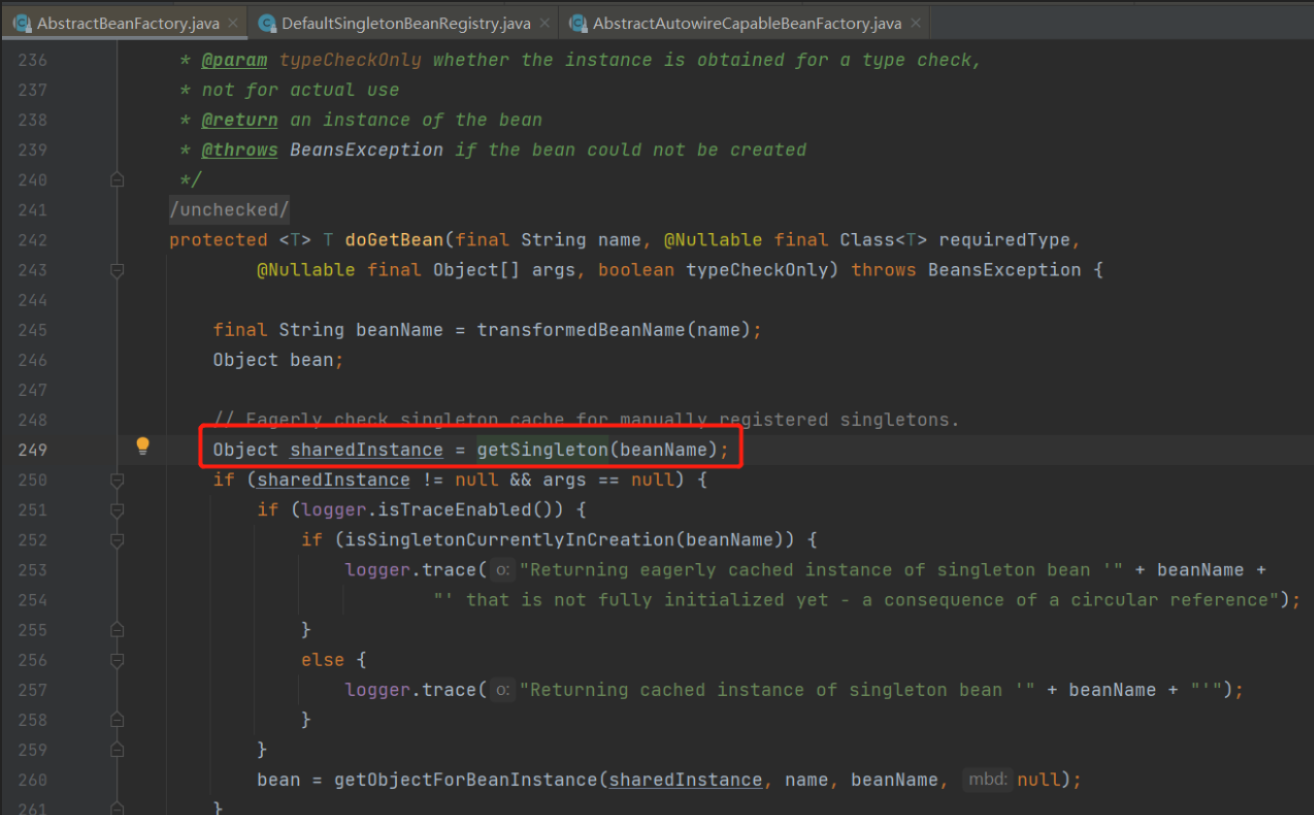
Task: Click BeansException in the Javadoc line 239
Action: [367, 150]
